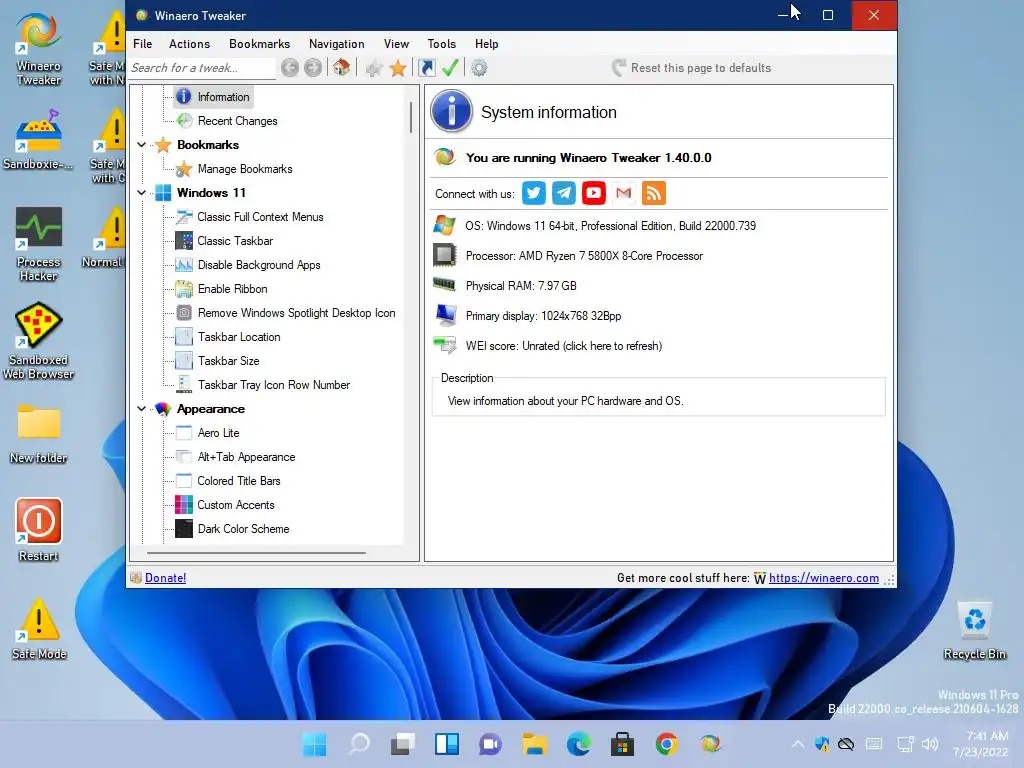This screenshot has width=1024, height=768.
Task: Open Process Hacker desktop shortcut
Action: point(39,244)
